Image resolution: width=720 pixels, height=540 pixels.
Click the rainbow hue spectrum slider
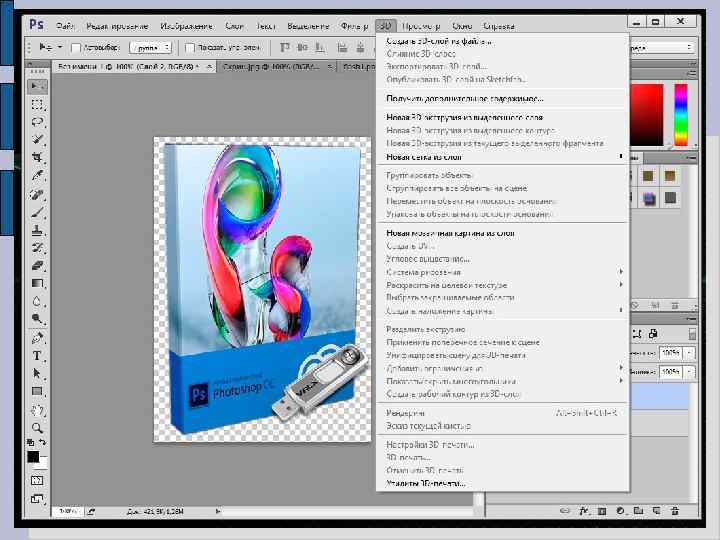pos(681,115)
